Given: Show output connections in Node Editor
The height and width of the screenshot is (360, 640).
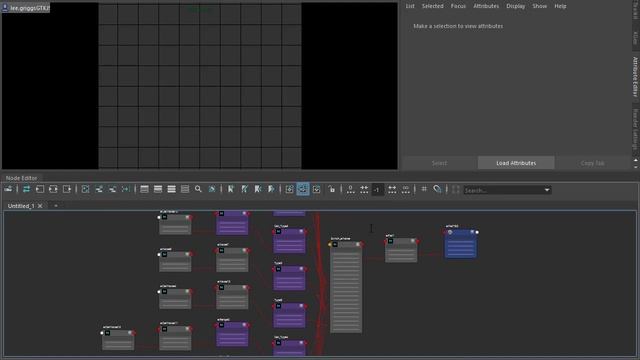Looking at the screenshot, I should pyautogui.click(x=67, y=189).
